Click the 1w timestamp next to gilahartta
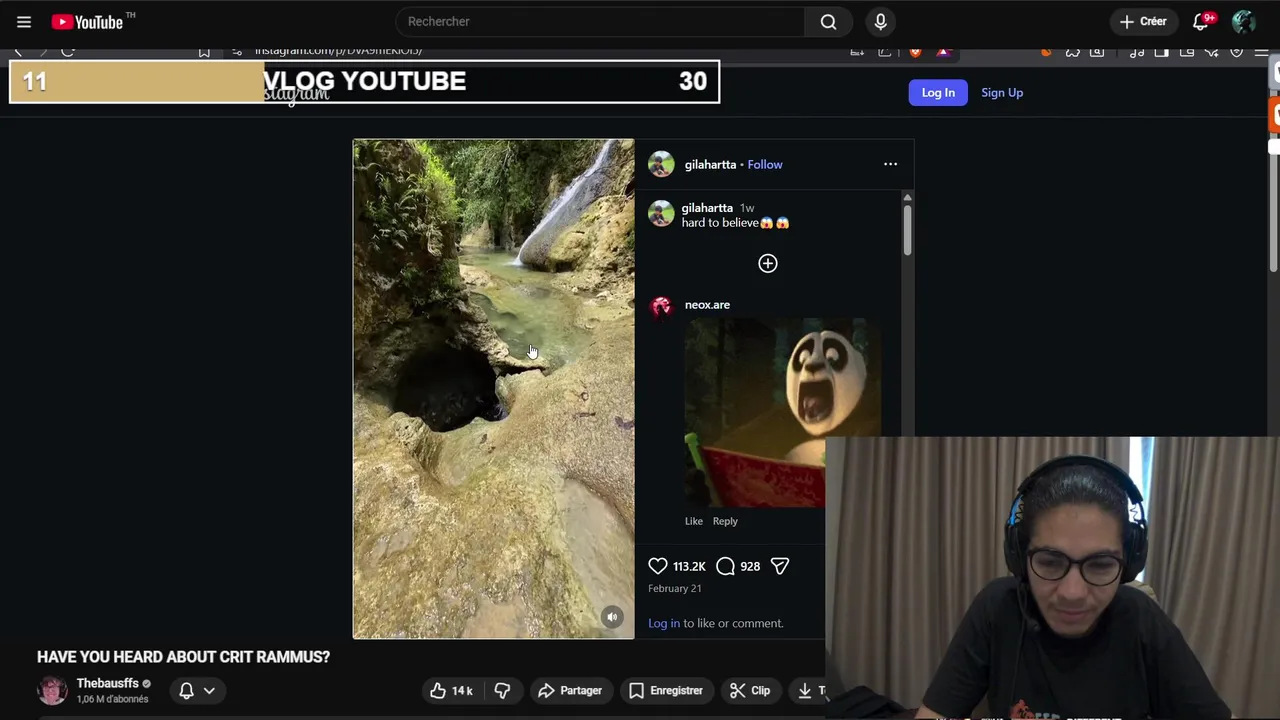 pos(746,208)
